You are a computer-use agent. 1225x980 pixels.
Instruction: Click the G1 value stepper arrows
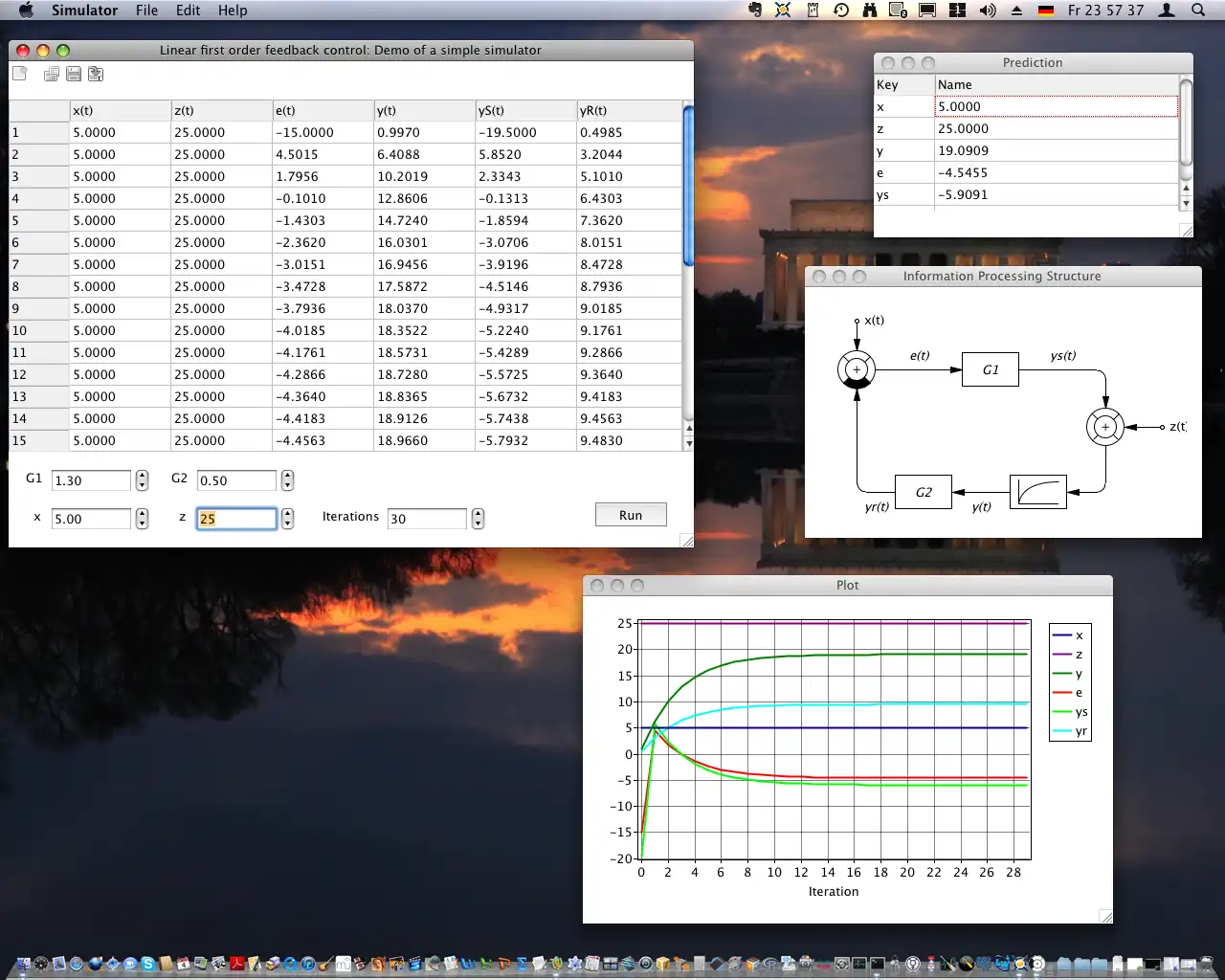[x=143, y=480]
